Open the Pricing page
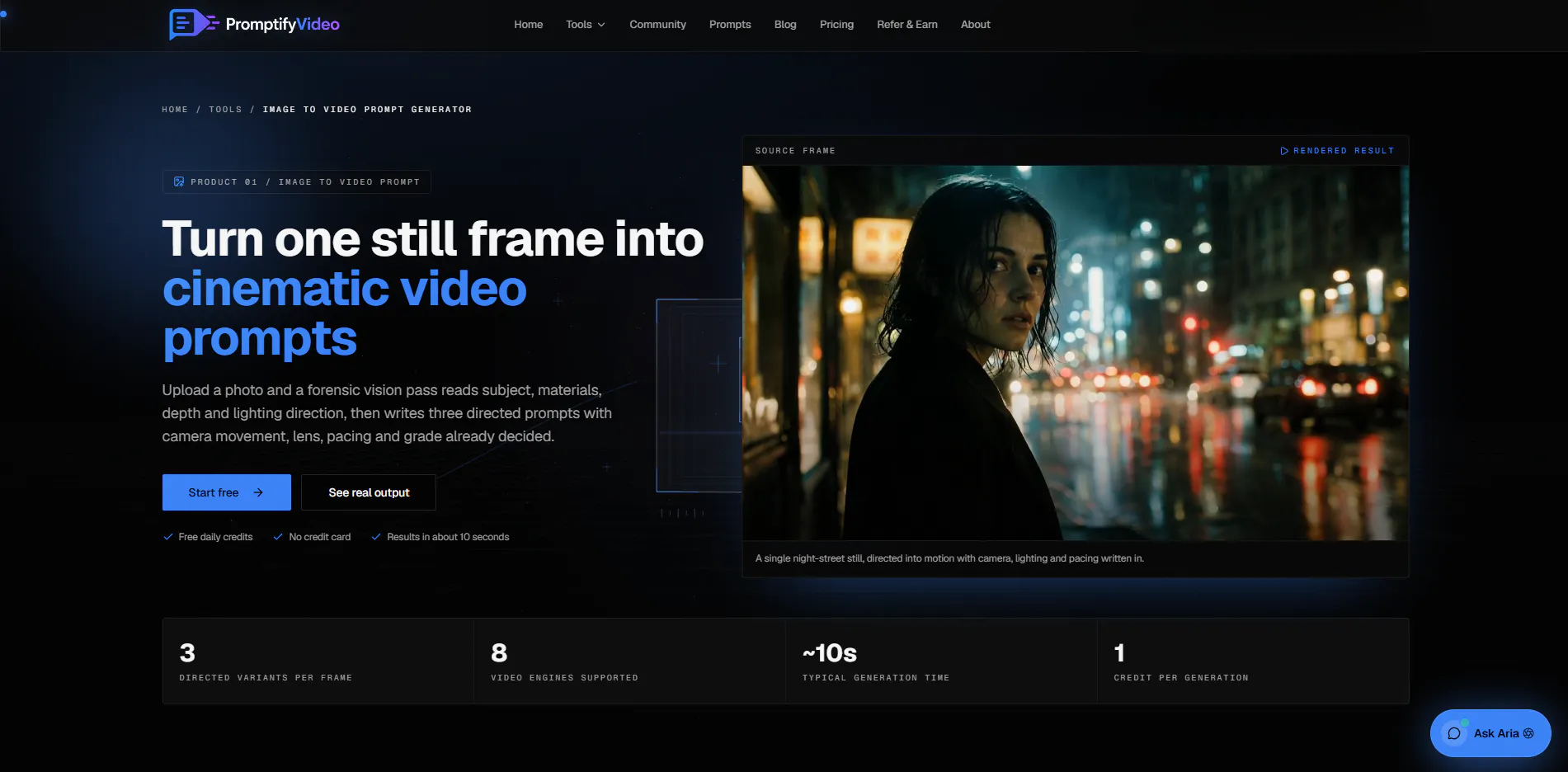 click(836, 25)
